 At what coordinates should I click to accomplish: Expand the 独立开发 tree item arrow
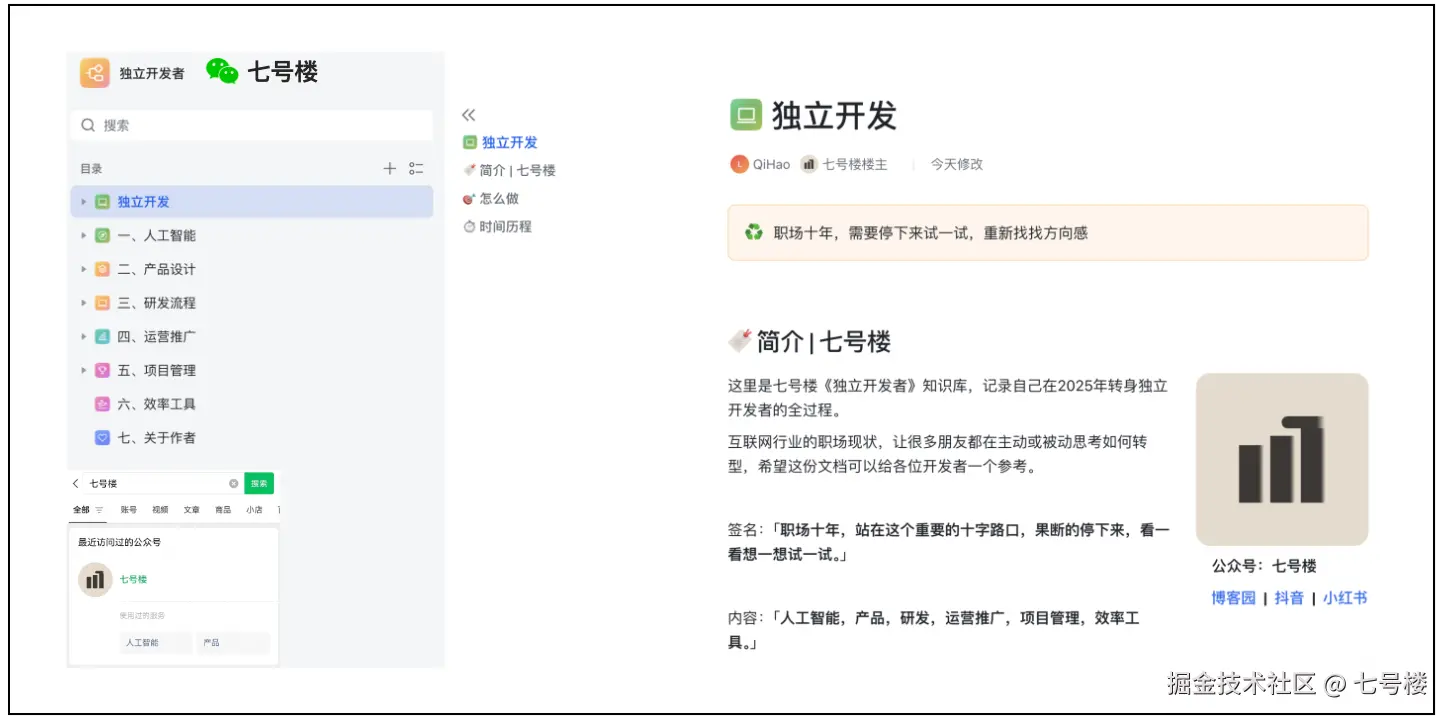84,202
